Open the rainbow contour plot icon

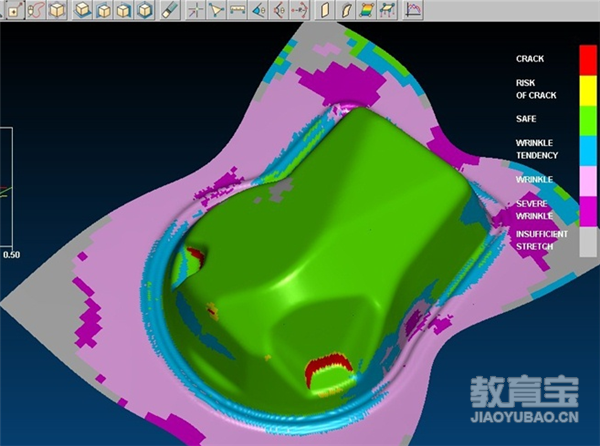click(366, 10)
